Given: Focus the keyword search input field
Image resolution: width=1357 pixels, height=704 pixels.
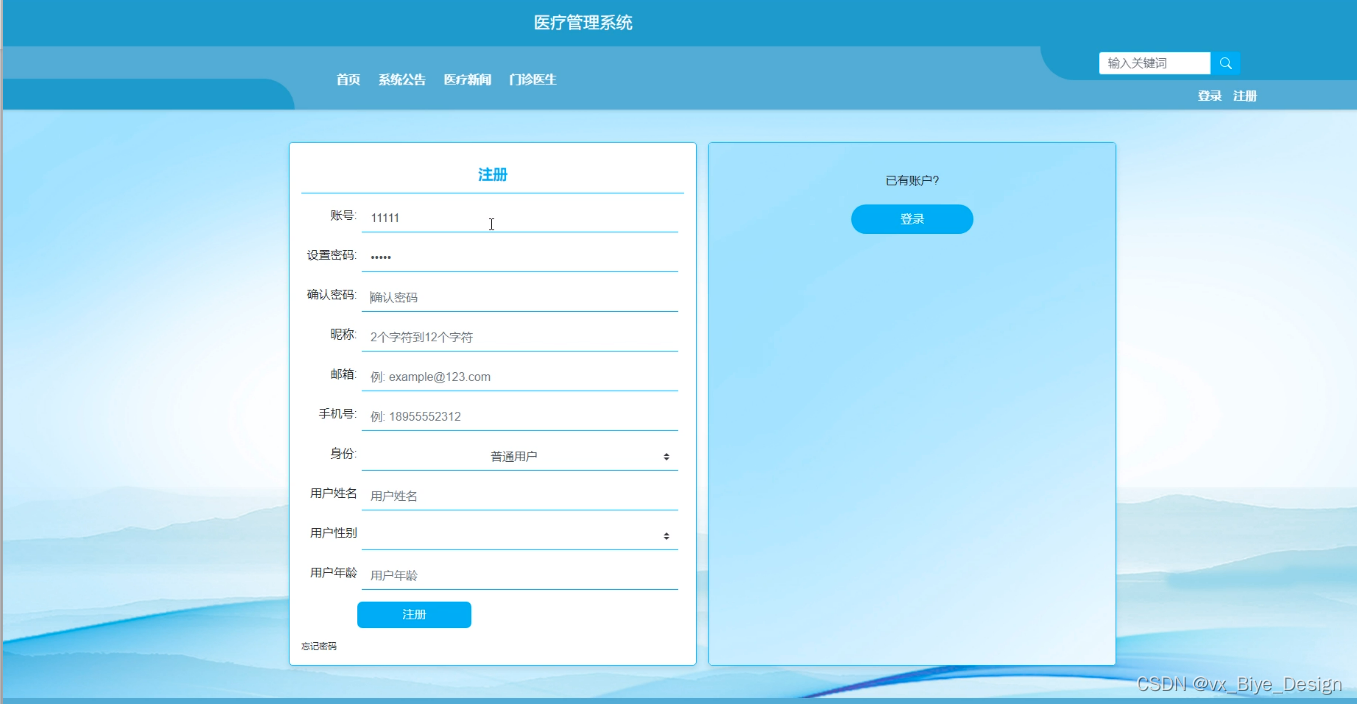Looking at the screenshot, I should click(1155, 63).
